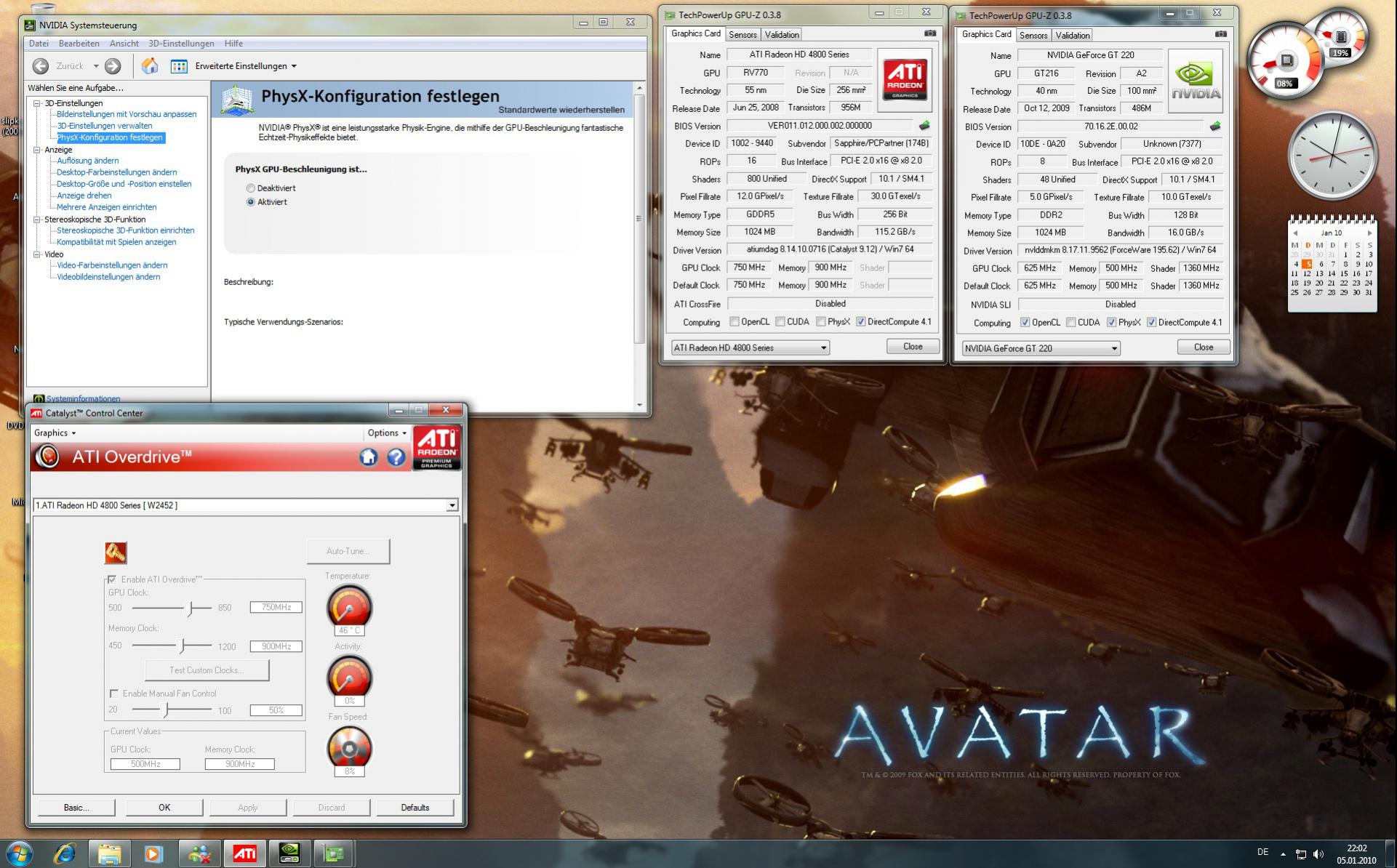Click the home icon in NVIDIA toolbar

click(x=150, y=66)
